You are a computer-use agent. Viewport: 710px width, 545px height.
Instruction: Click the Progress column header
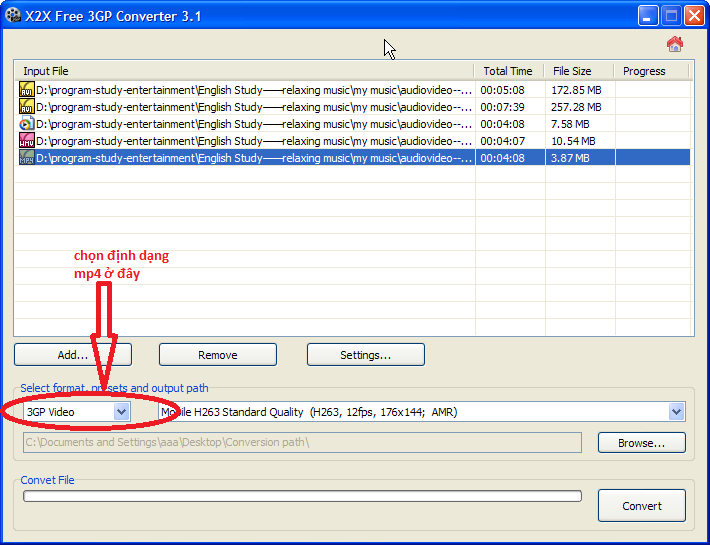pyautogui.click(x=652, y=71)
